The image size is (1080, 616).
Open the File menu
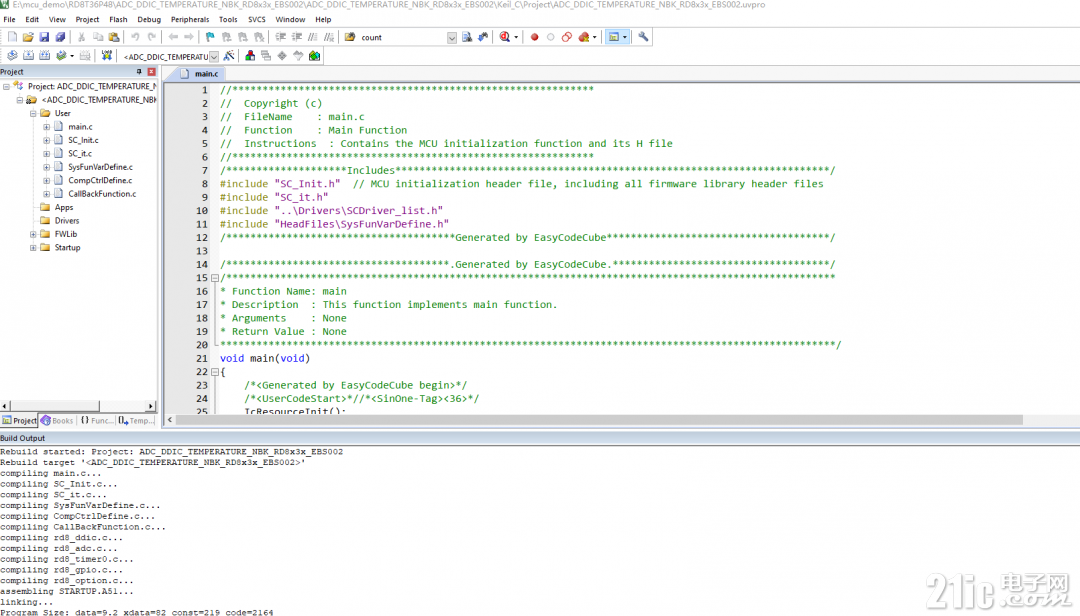[x=10, y=19]
